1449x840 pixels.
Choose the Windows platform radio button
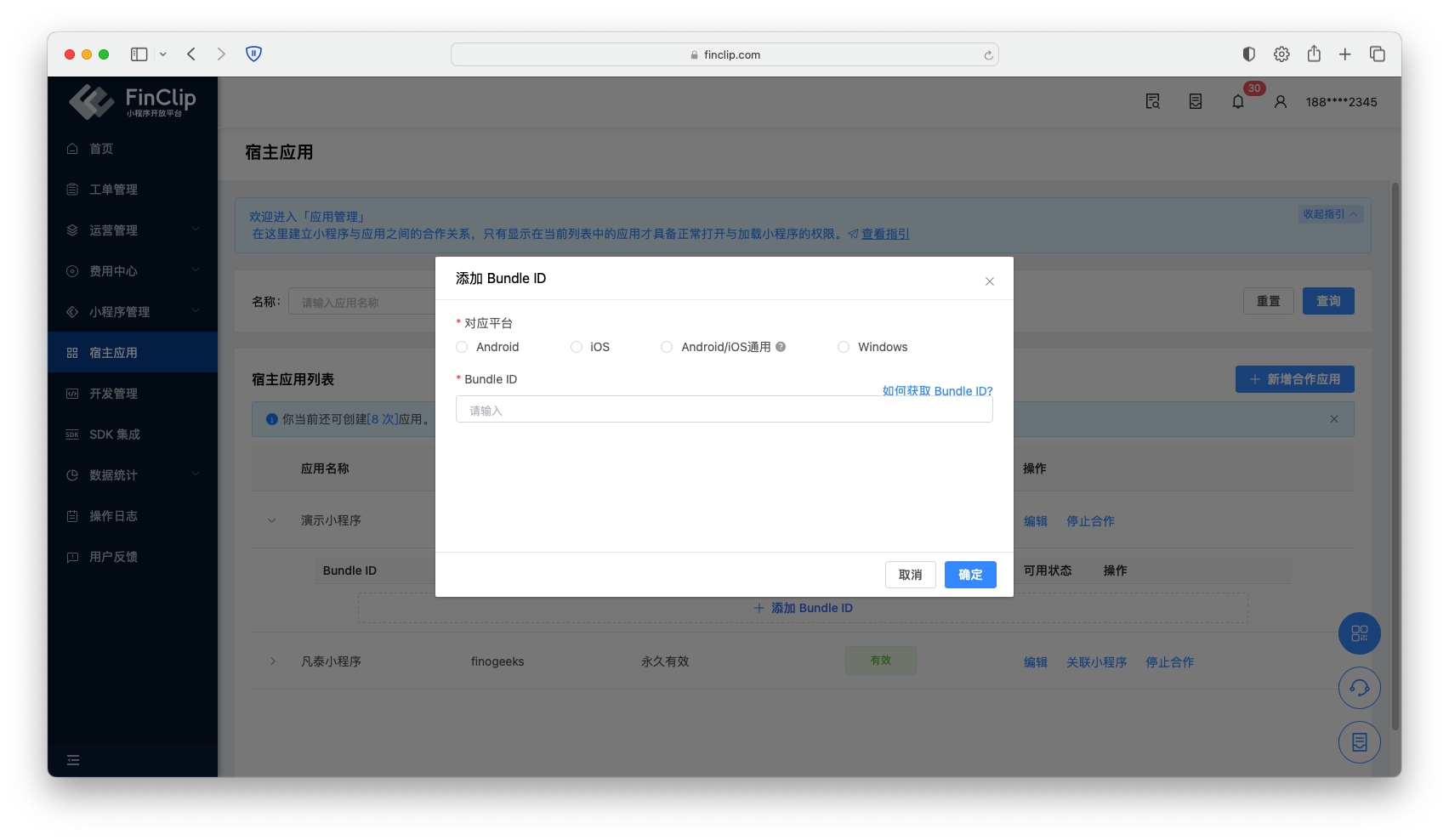click(844, 347)
